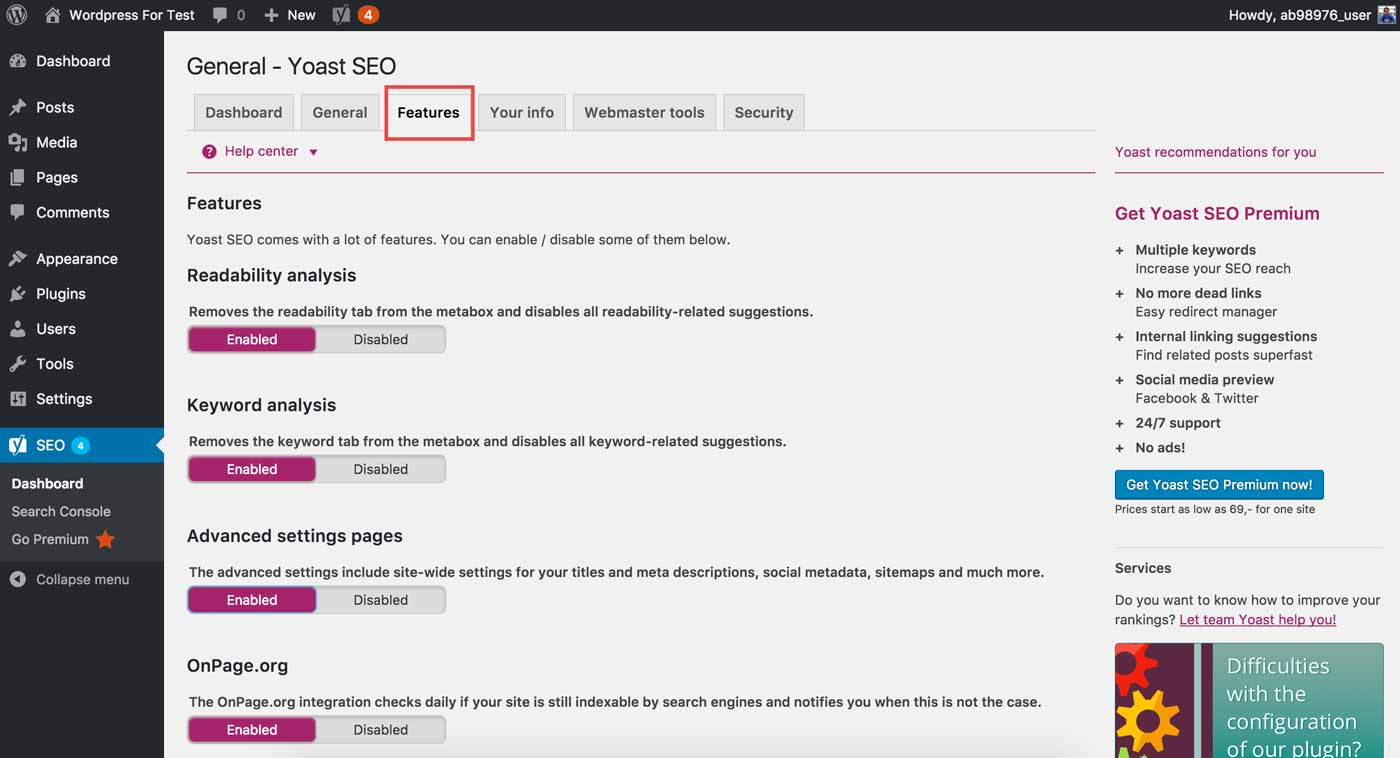Click the Help center question mark icon
Image resolution: width=1400 pixels, height=758 pixels.
click(x=209, y=151)
